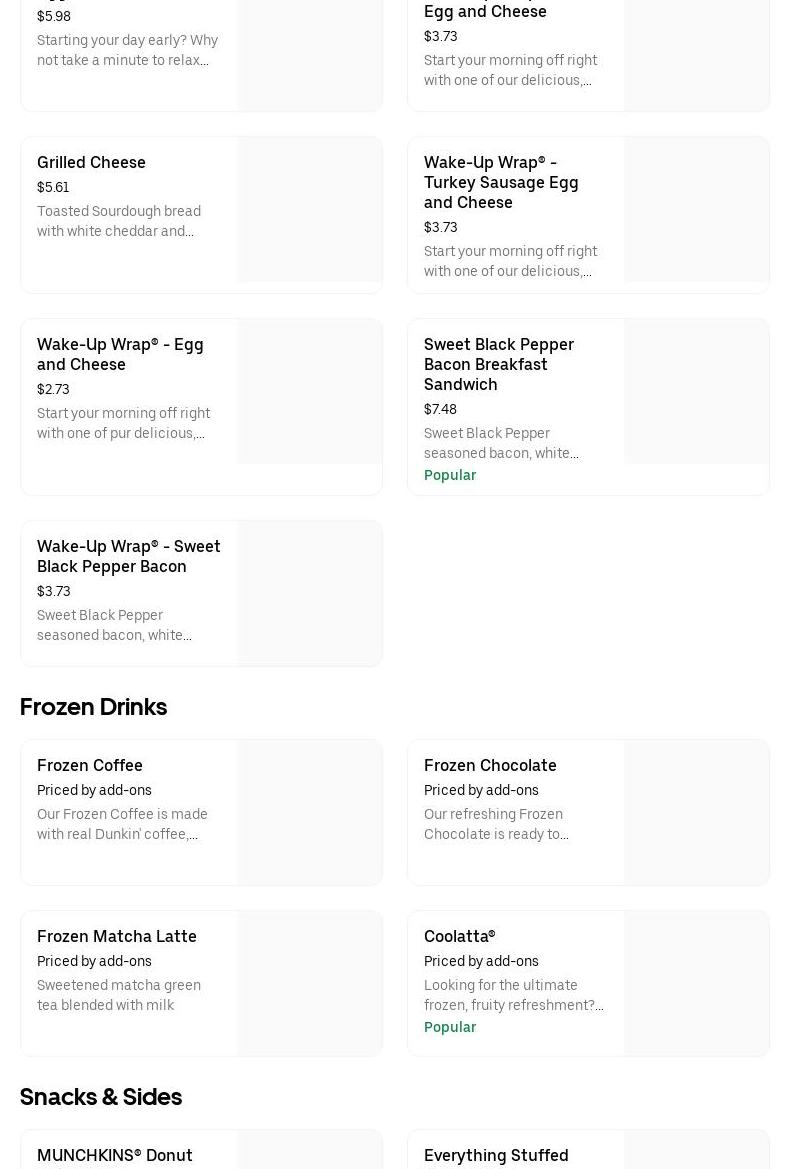This screenshot has width=804, height=1169.
Task: Select the Everything Stuffed snack item
Action: point(496,1155)
